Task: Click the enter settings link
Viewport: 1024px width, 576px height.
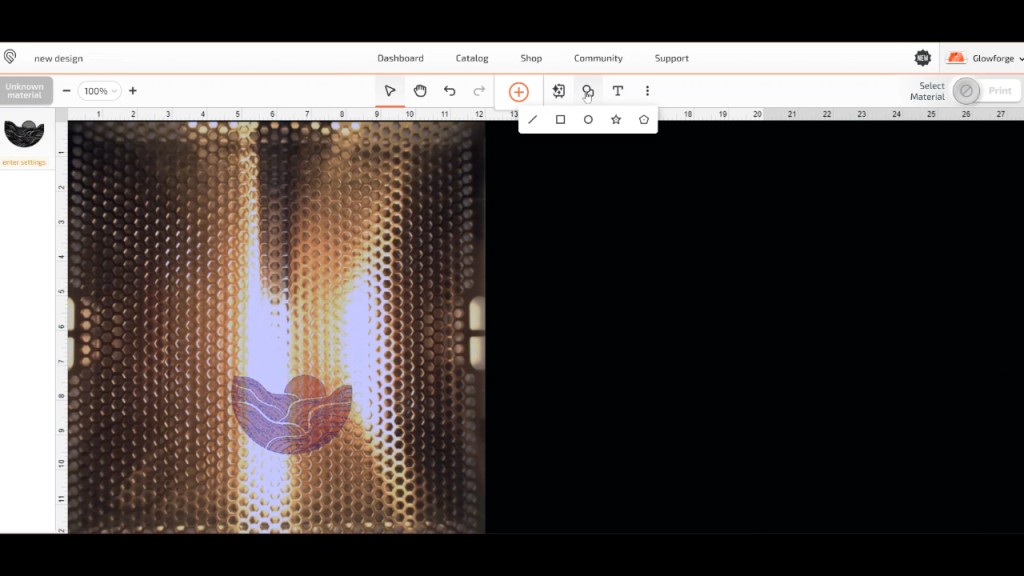Action: click(x=24, y=162)
